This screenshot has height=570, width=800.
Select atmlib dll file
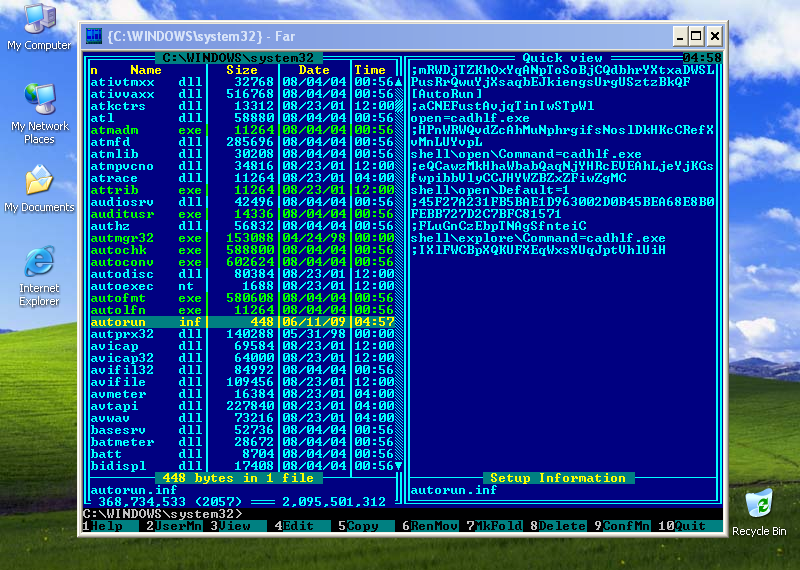click(242, 154)
